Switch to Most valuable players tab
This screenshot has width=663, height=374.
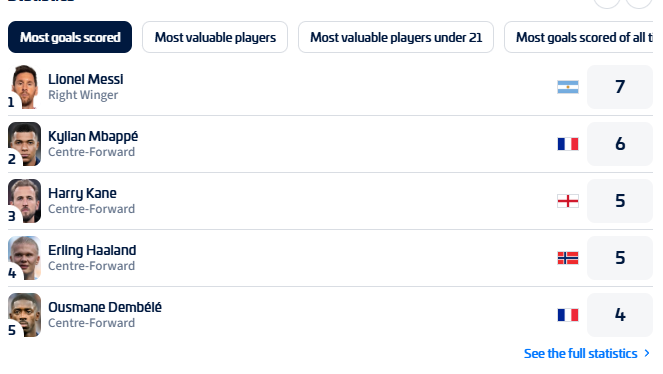pyautogui.click(x=215, y=37)
